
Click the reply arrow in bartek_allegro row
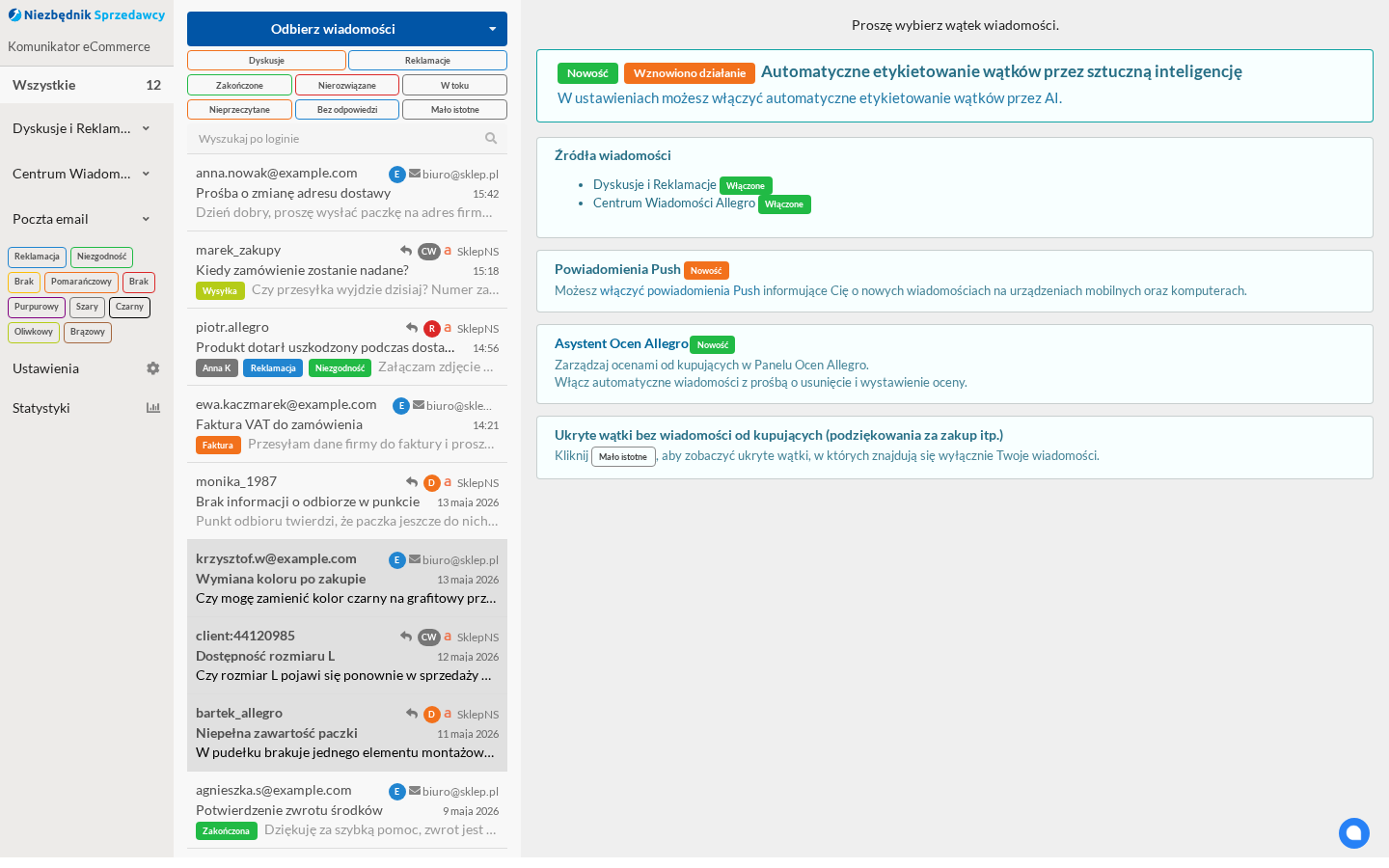[412, 714]
